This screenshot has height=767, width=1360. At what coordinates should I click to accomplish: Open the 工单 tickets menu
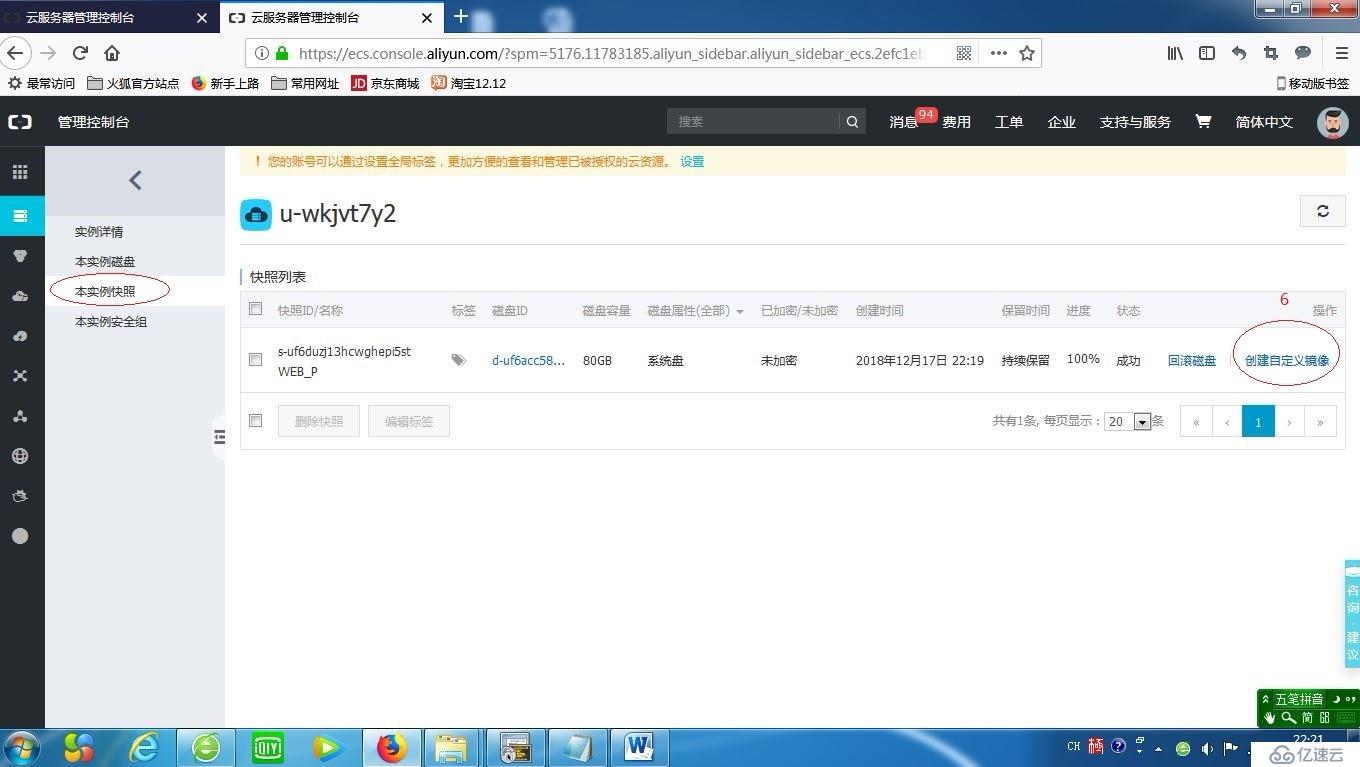tap(1009, 122)
